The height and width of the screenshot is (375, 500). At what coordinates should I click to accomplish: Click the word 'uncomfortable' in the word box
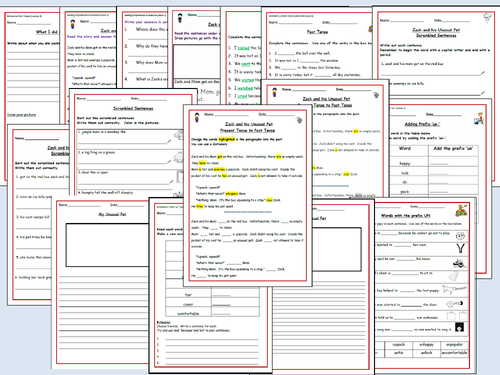coord(454,352)
